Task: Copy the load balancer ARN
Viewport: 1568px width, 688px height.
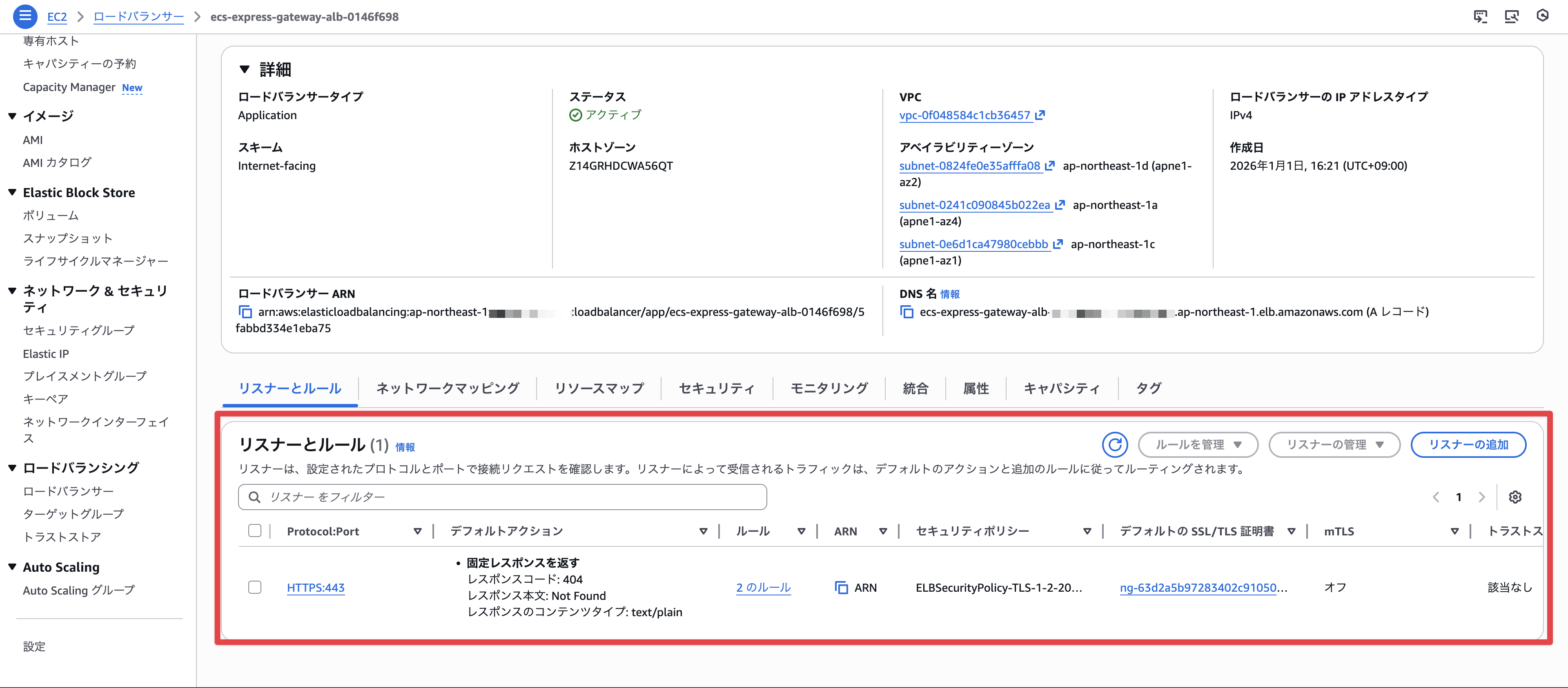Action: click(x=245, y=312)
